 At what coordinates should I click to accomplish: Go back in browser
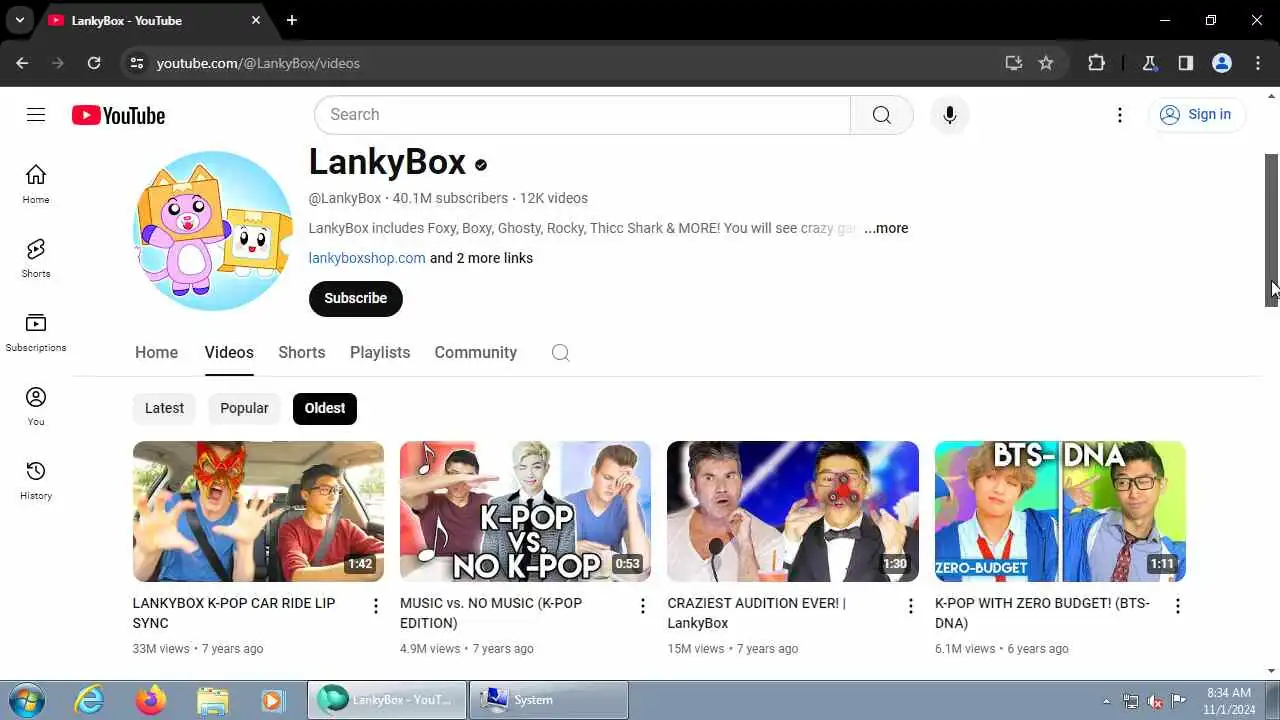[x=22, y=63]
